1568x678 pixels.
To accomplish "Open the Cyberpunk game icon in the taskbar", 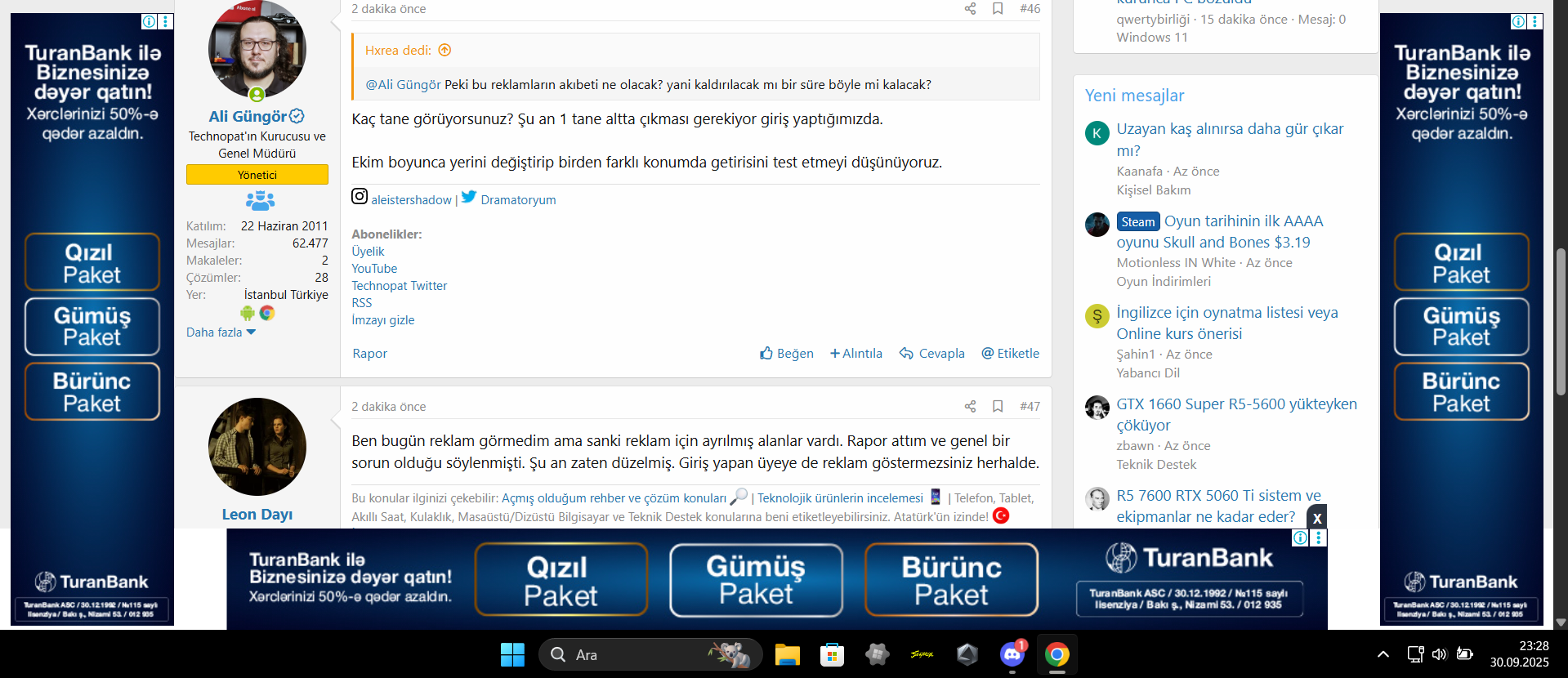I will tap(922, 654).
